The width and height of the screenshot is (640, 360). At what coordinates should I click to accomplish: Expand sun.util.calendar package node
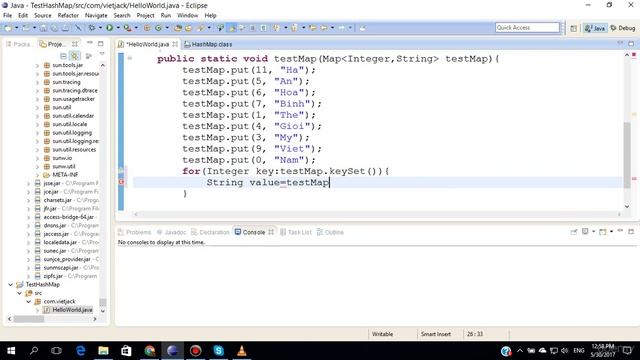click(37, 116)
